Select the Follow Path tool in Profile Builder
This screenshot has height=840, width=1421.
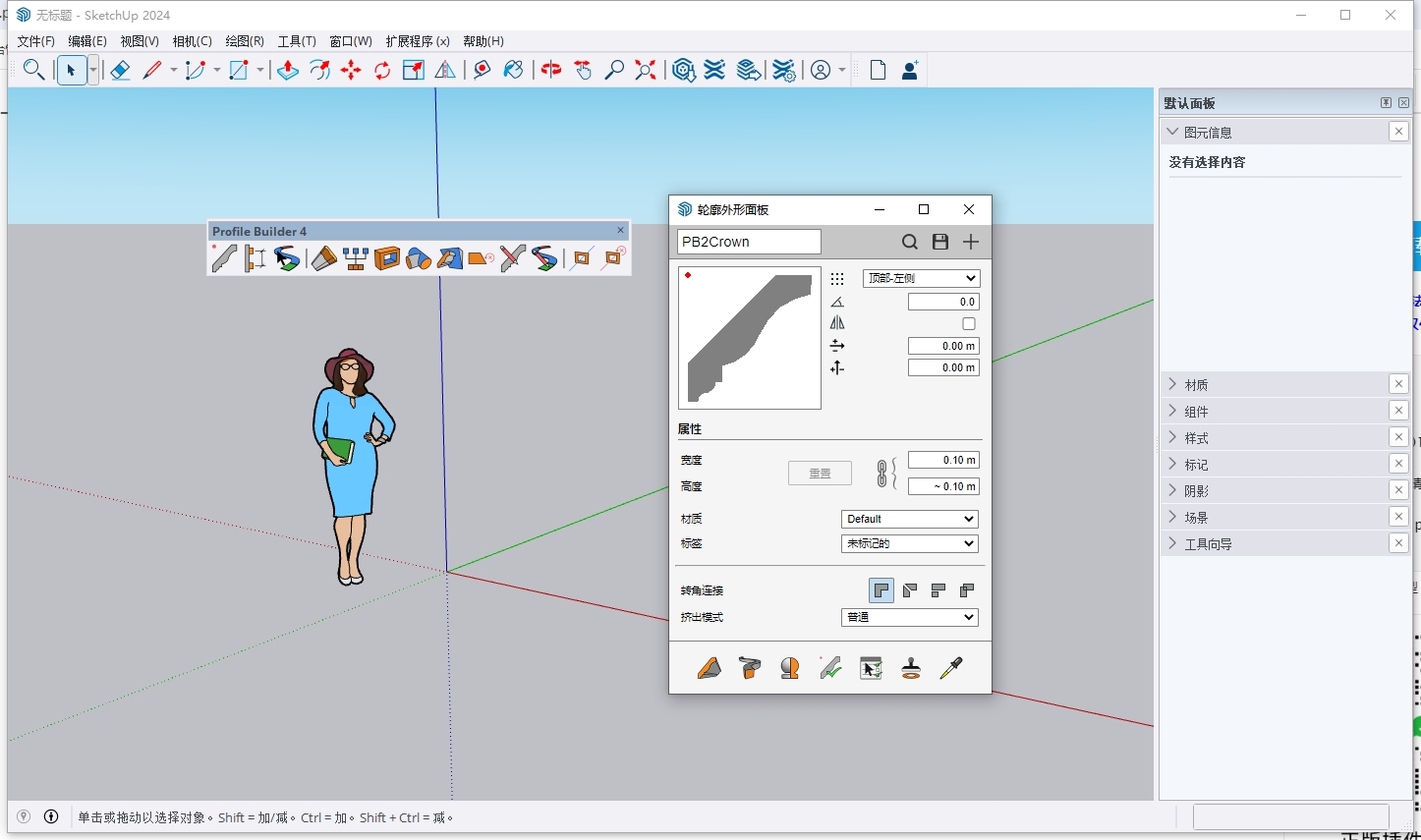(287, 258)
